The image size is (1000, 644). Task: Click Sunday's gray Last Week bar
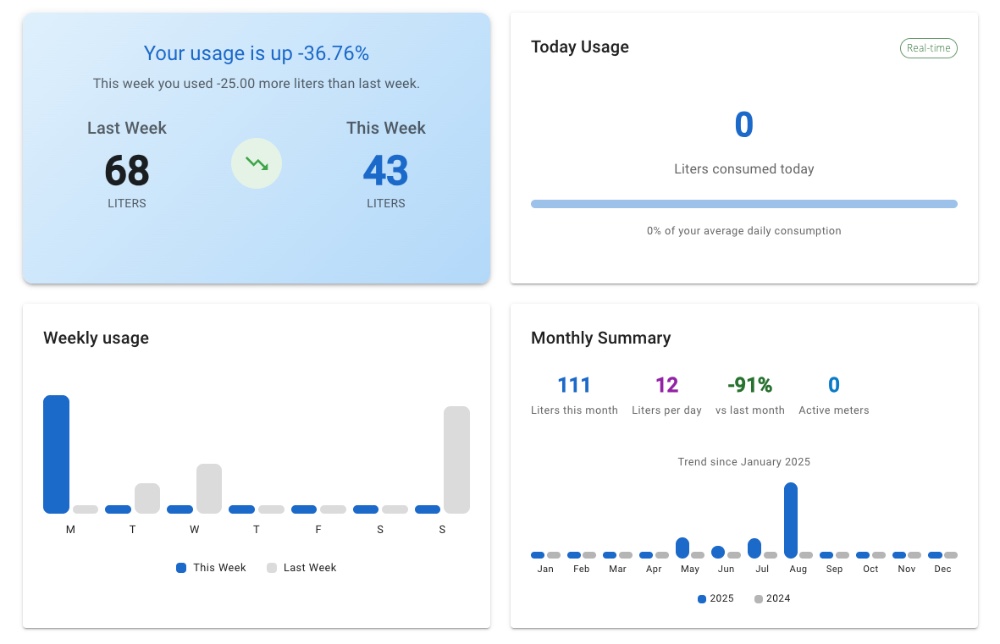click(458, 460)
